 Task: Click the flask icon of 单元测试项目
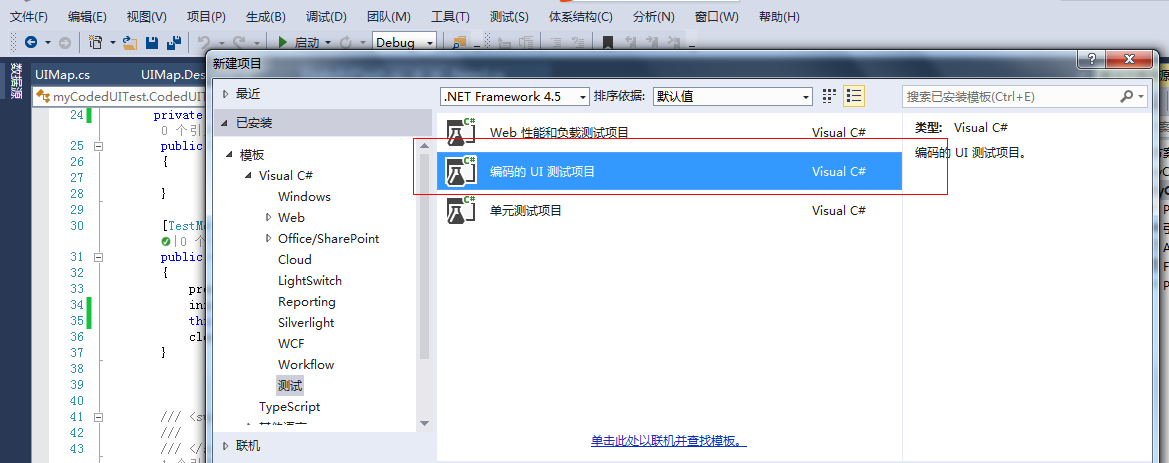click(x=461, y=210)
